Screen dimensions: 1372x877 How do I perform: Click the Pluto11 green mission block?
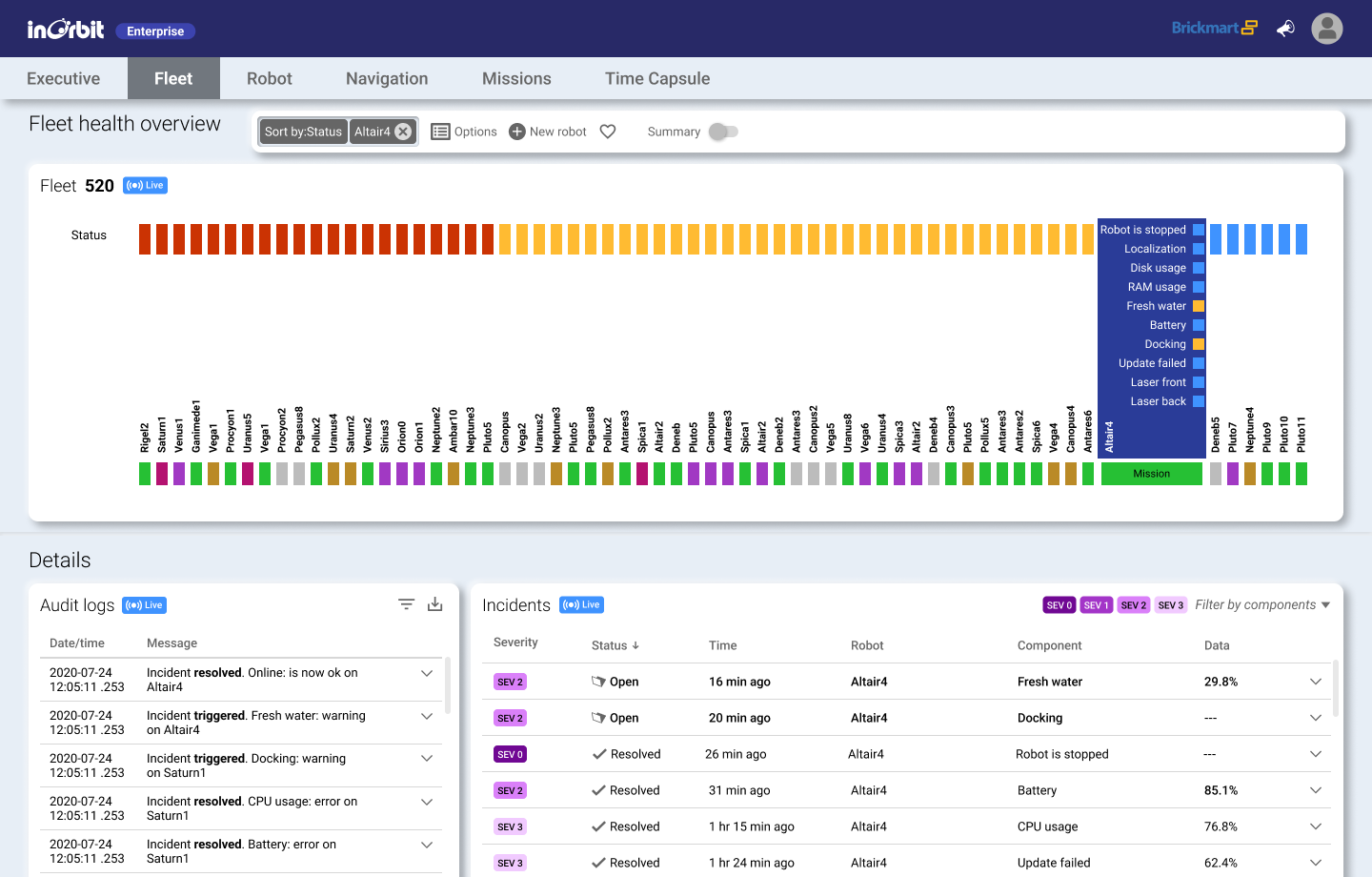pyautogui.click(x=1301, y=474)
